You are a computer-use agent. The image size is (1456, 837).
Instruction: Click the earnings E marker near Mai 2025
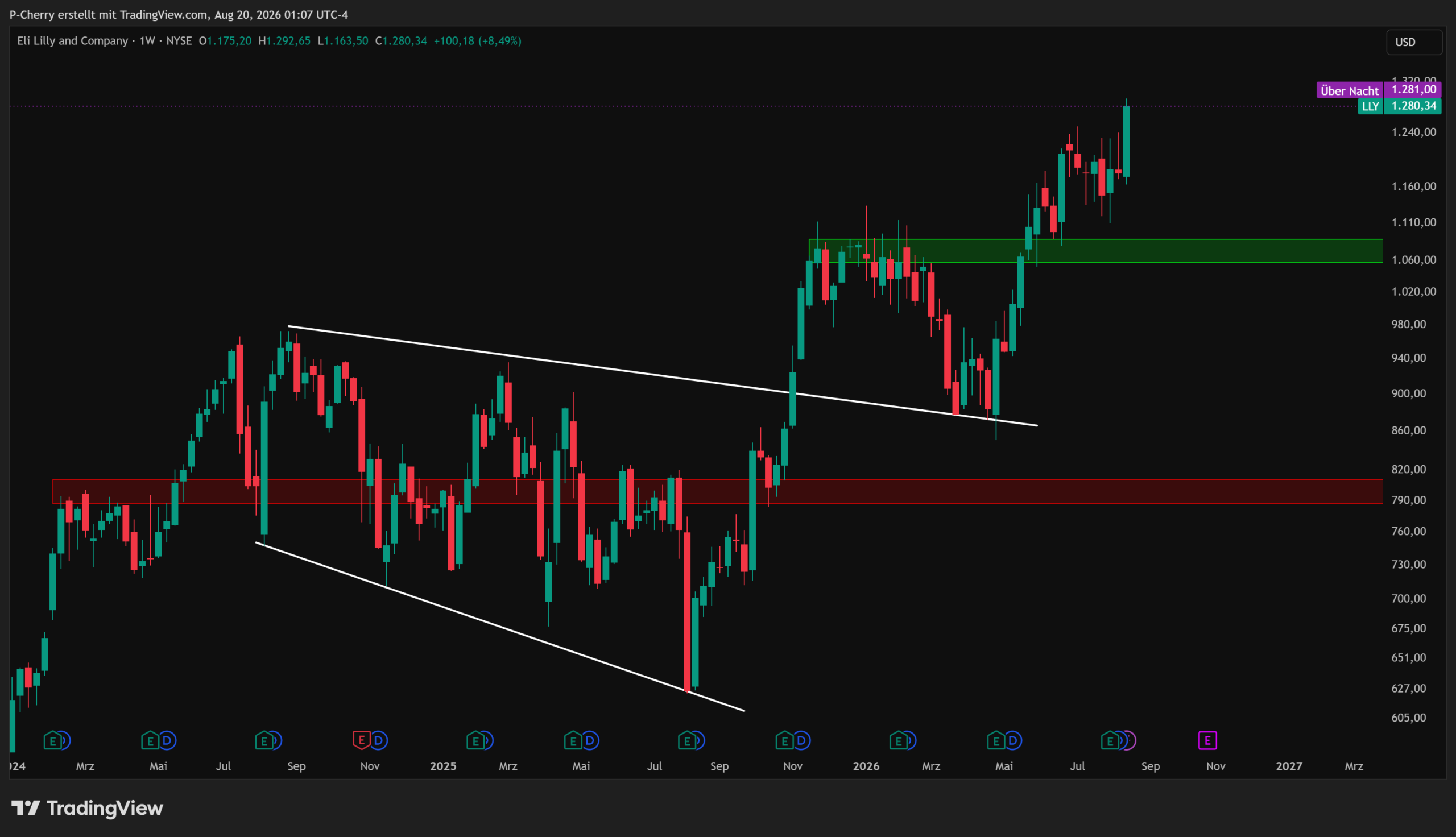click(573, 740)
